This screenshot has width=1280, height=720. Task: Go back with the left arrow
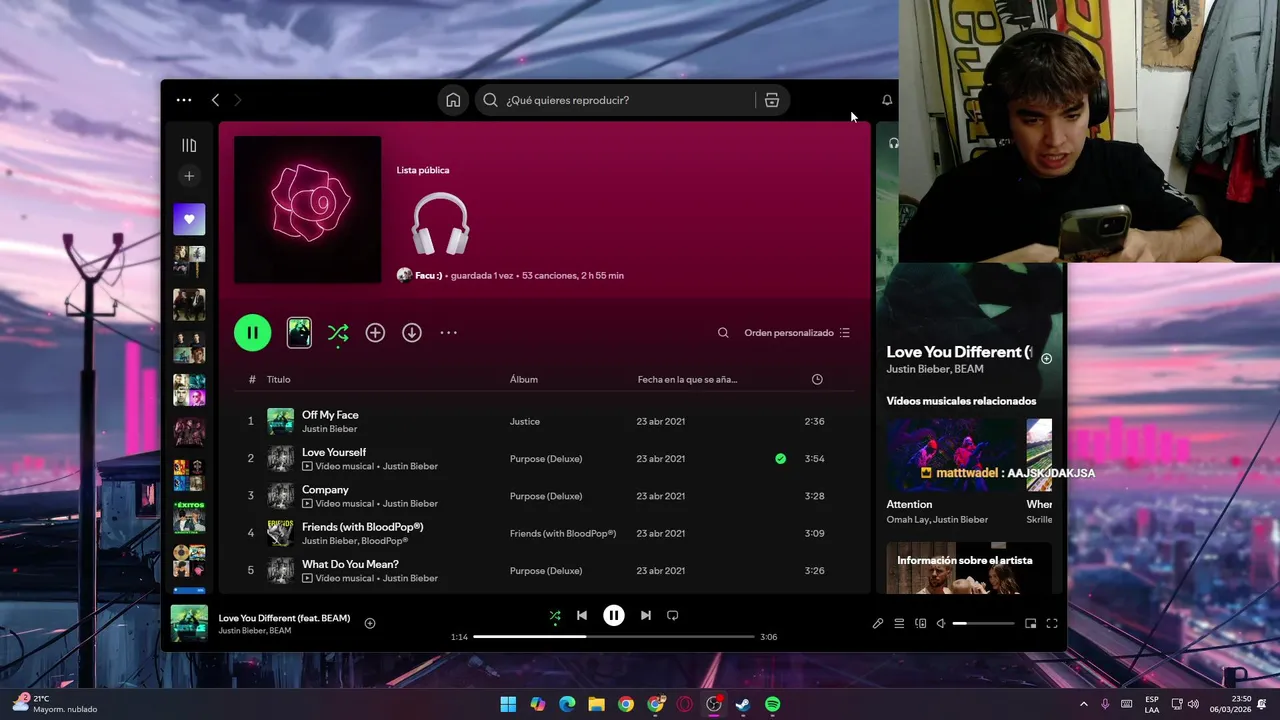click(215, 100)
